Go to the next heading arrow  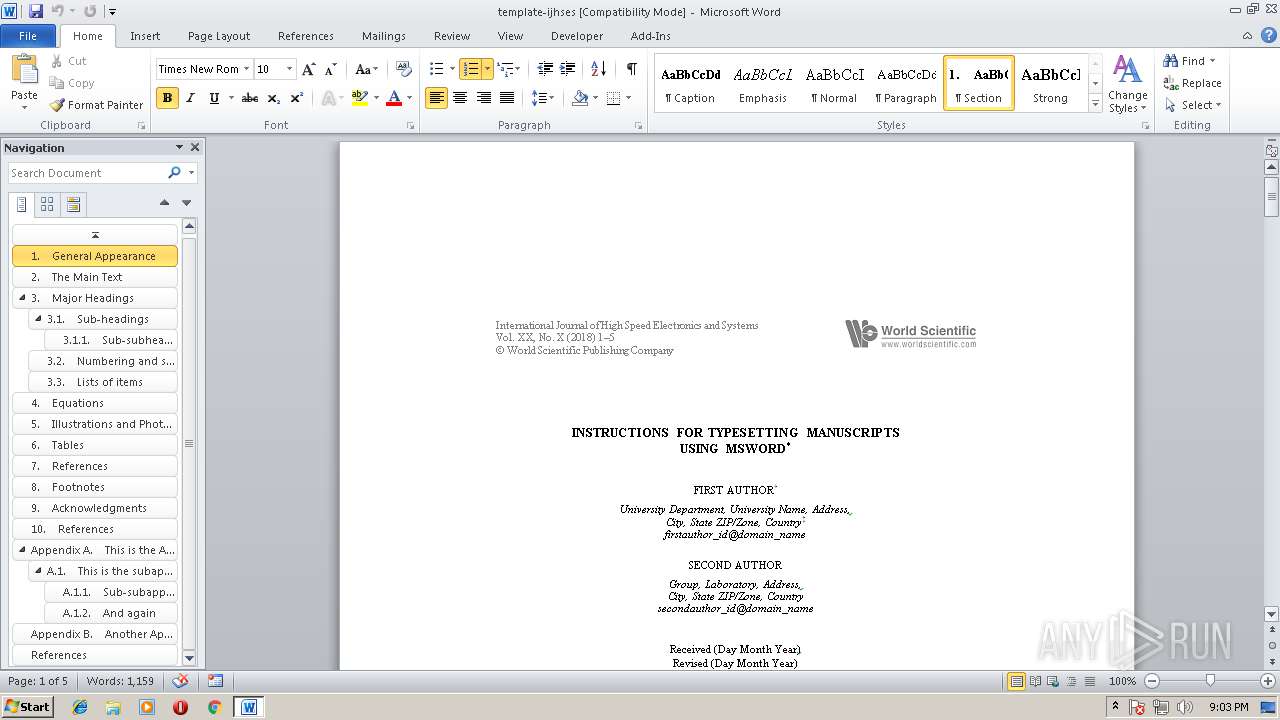(x=186, y=203)
